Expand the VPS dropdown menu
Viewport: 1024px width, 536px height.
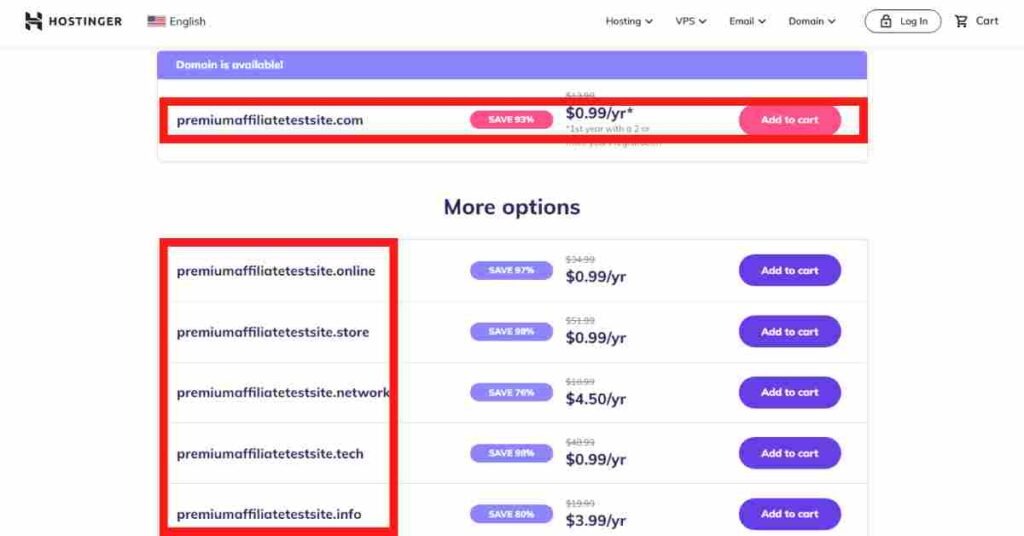691,22
